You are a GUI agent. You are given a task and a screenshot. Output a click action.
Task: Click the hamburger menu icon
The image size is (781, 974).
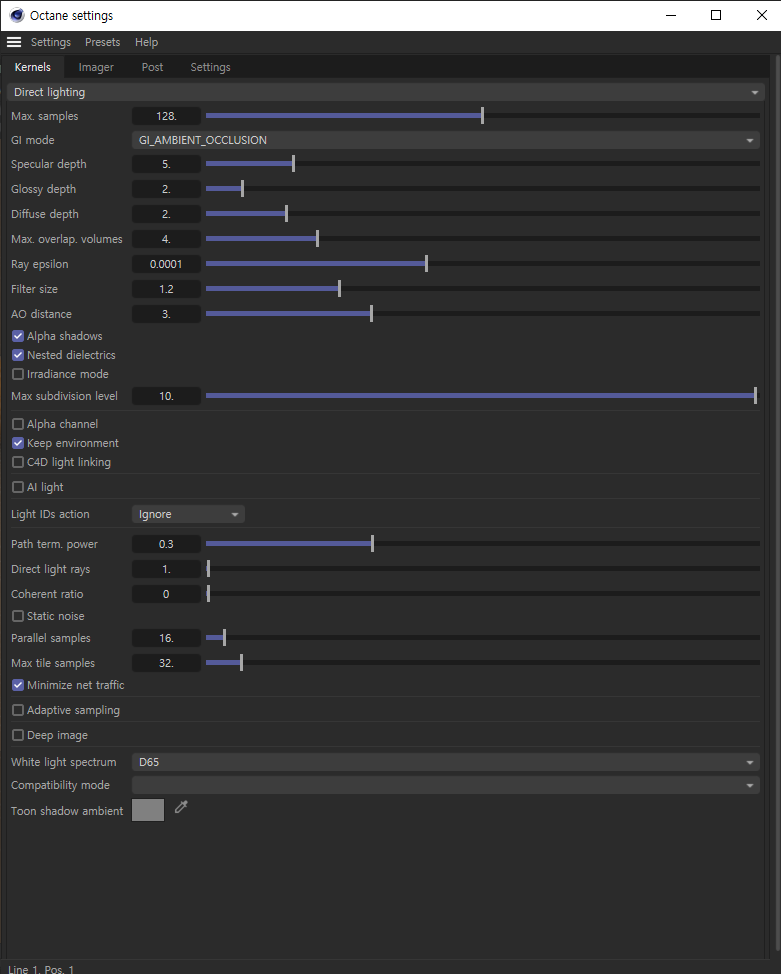(x=14, y=42)
